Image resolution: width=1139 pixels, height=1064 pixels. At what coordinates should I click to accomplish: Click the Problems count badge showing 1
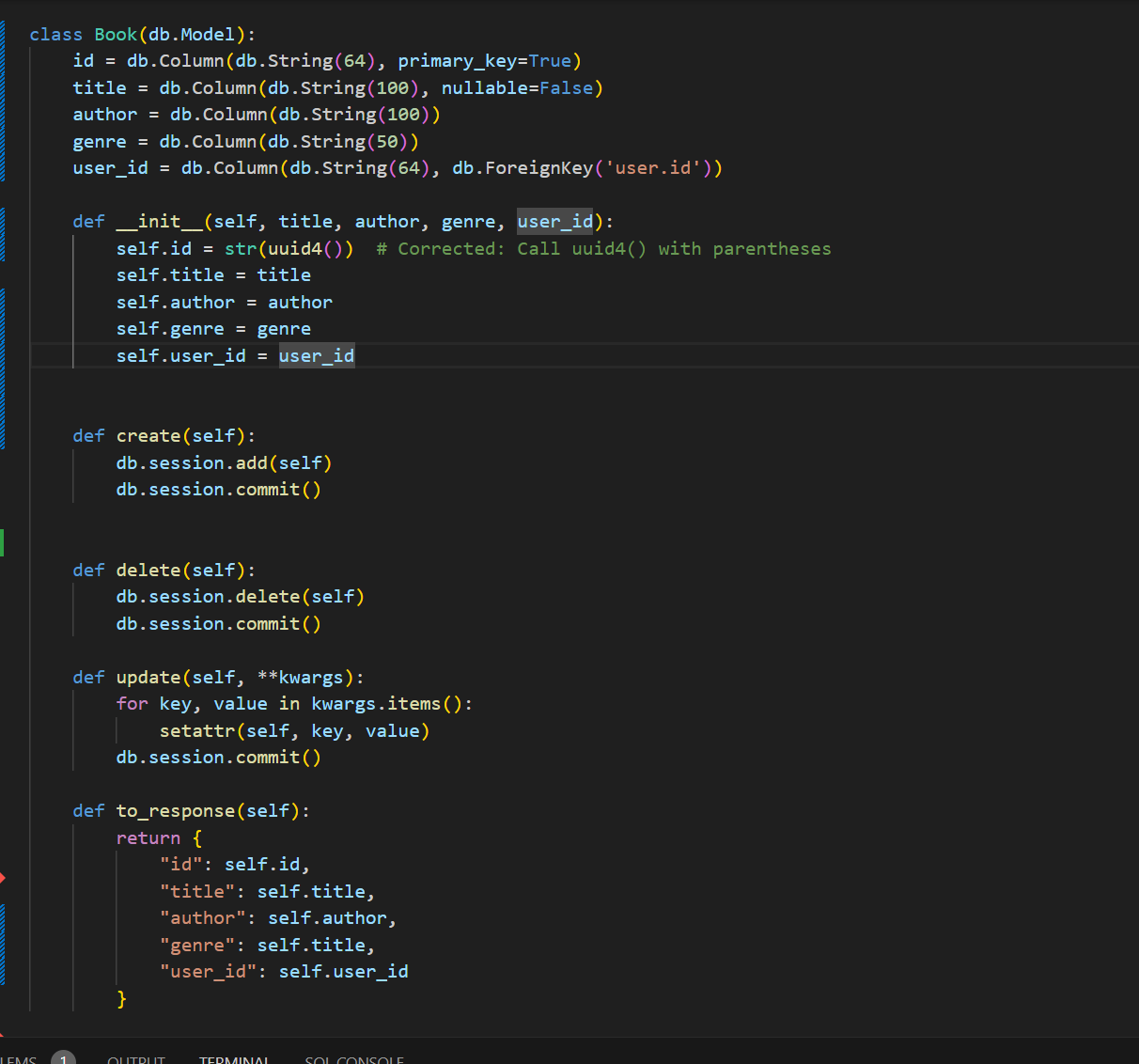point(63,1058)
